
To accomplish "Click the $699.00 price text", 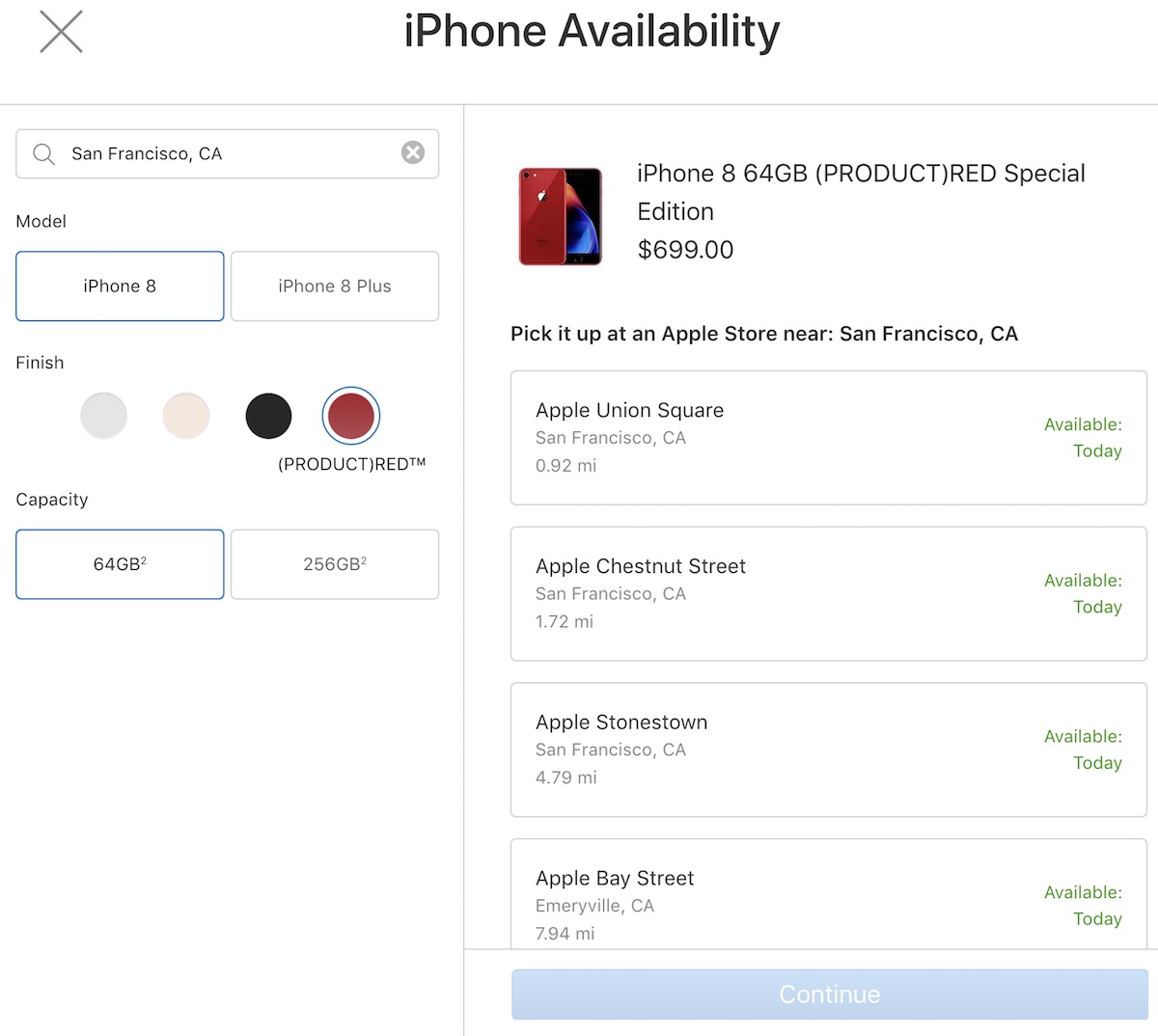I will [x=685, y=250].
